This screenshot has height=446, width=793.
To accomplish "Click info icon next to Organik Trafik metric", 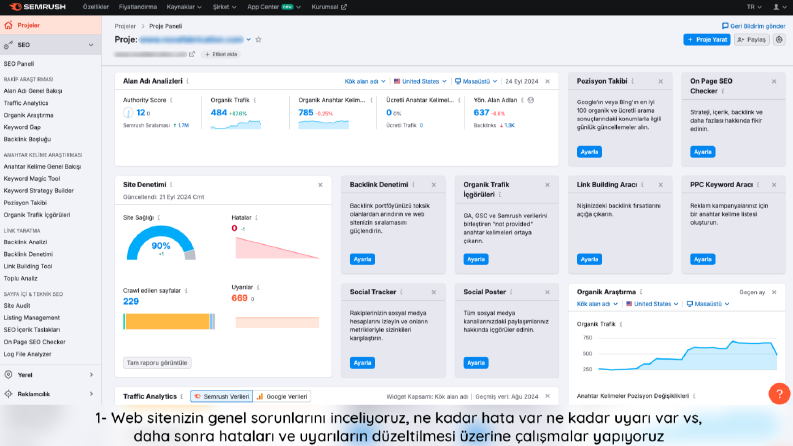I will tap(254, 100).
